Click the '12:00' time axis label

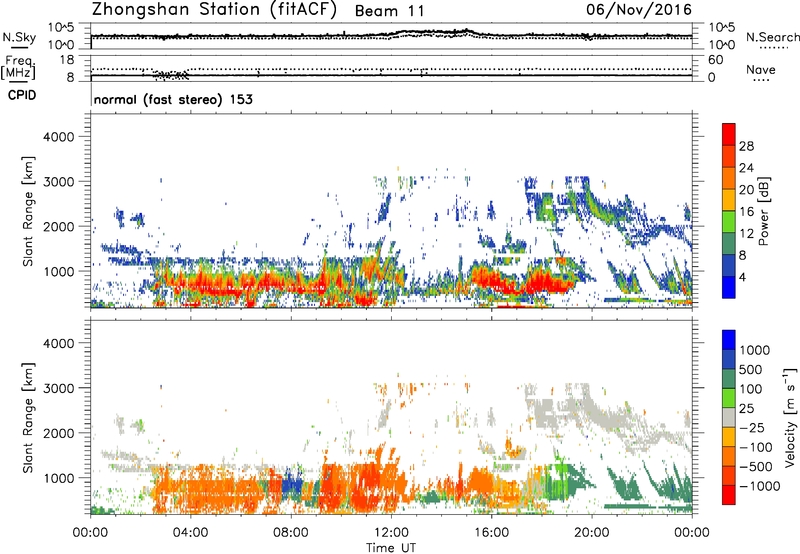pyautogui.click(x=391, y=533)
